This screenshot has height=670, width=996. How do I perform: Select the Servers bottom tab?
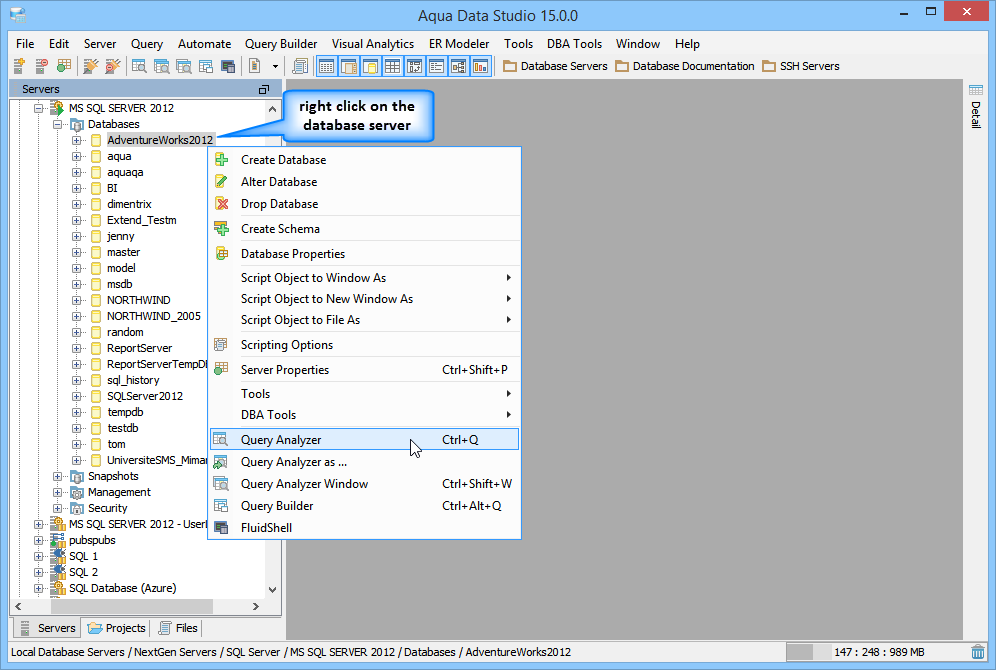(x=47, y=627)
